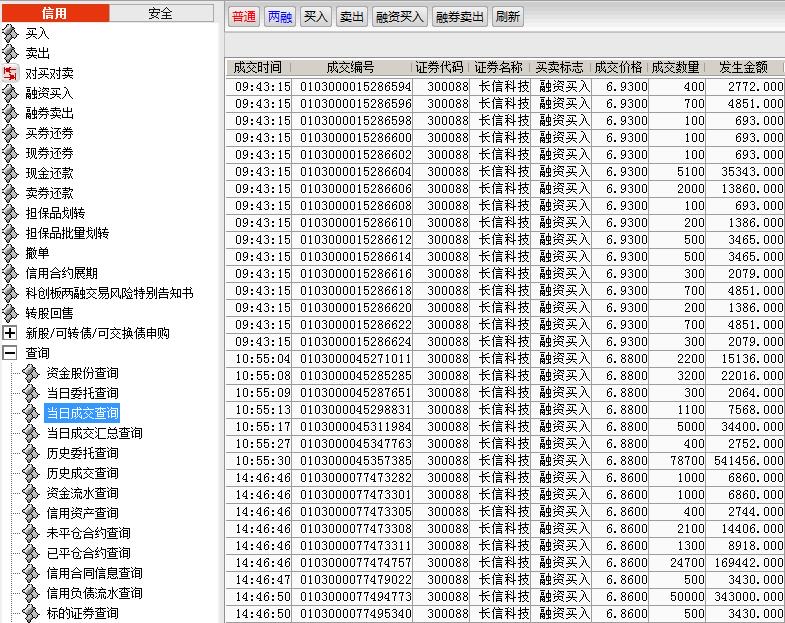Click the icon next to 买券还券
This screenshot has width=785, height=623.
click(x=10, y=133)
